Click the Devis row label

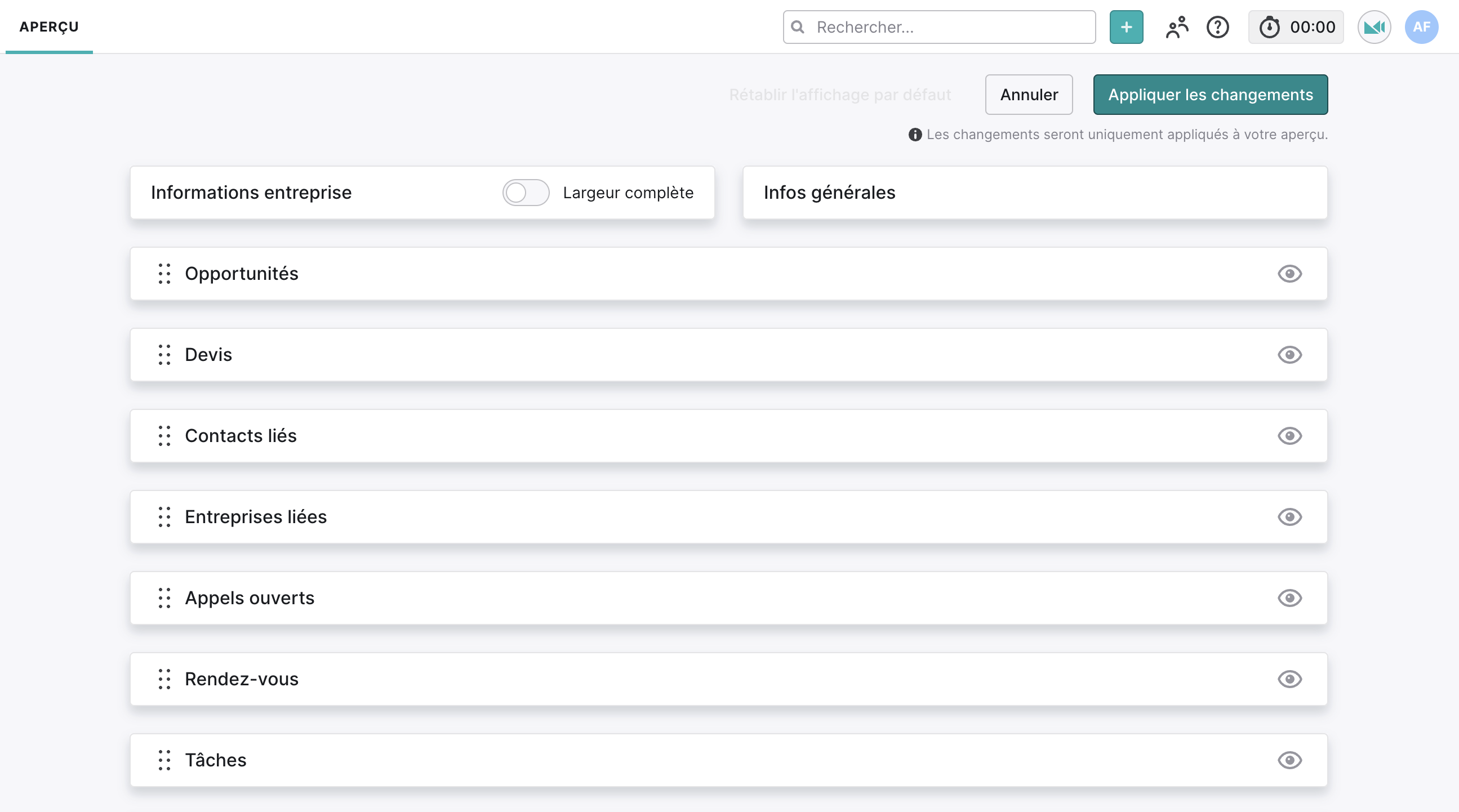coord(208,354)
